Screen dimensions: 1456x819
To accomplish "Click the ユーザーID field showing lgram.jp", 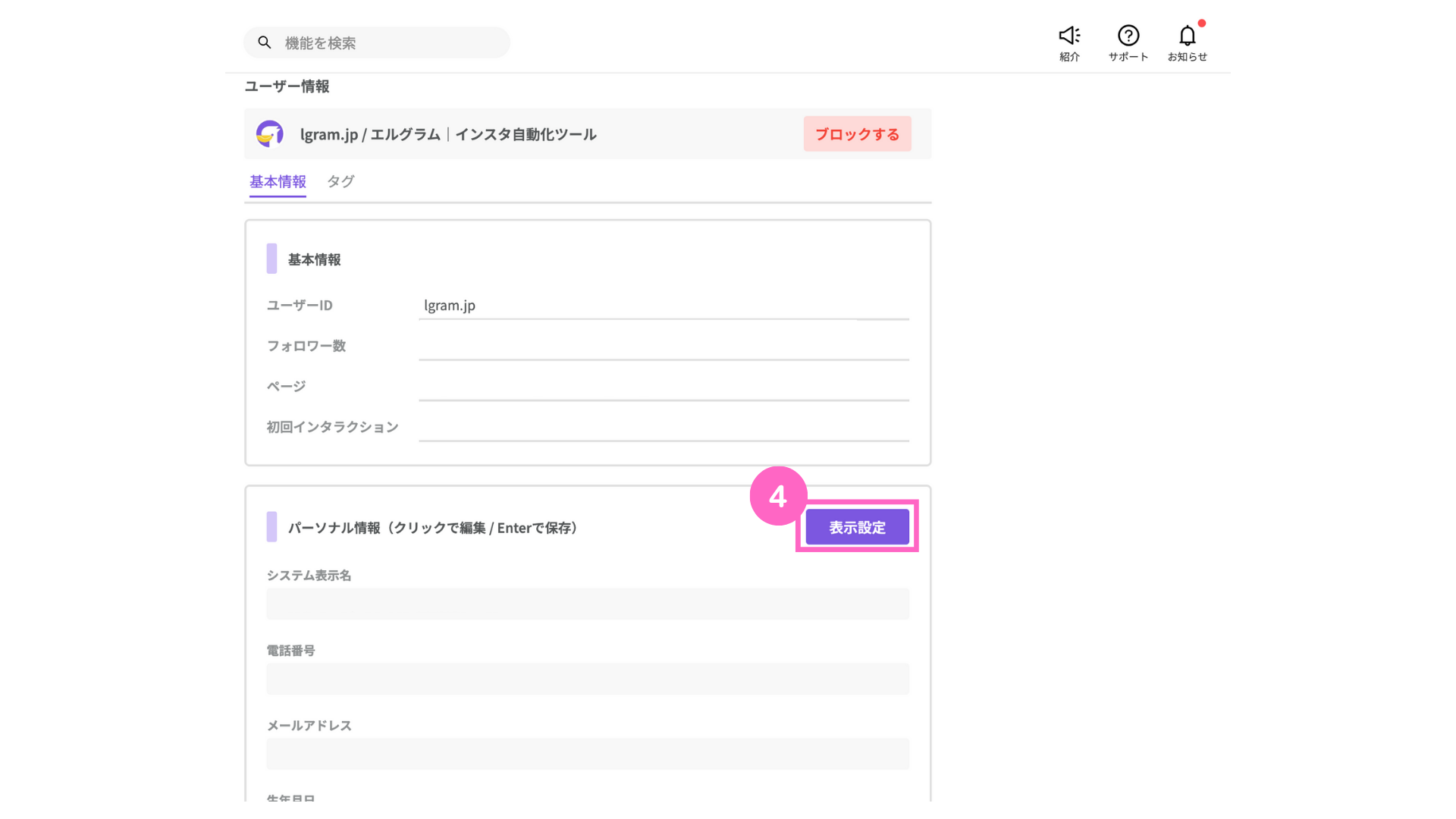I will [663, 306].
